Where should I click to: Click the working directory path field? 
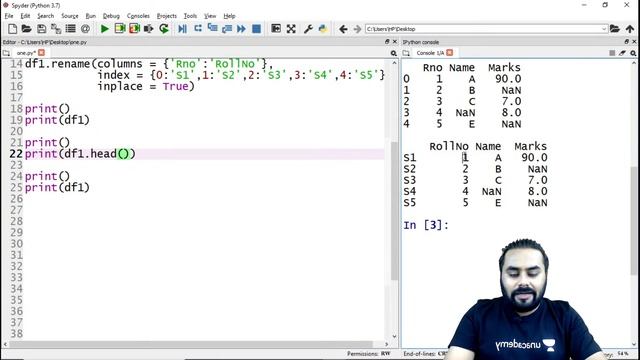(x=483, y=29)
